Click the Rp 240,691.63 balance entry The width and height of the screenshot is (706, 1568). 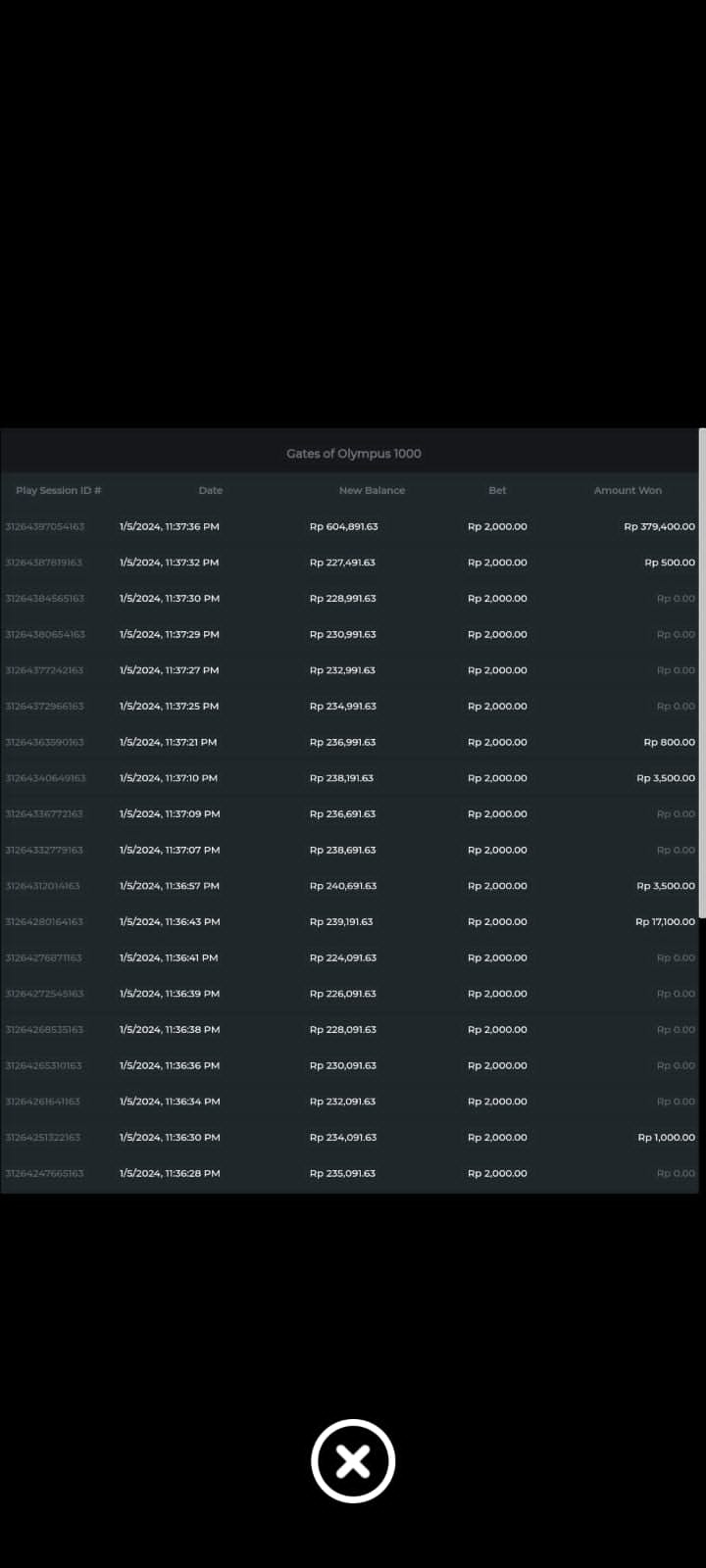tap(343, 886)
